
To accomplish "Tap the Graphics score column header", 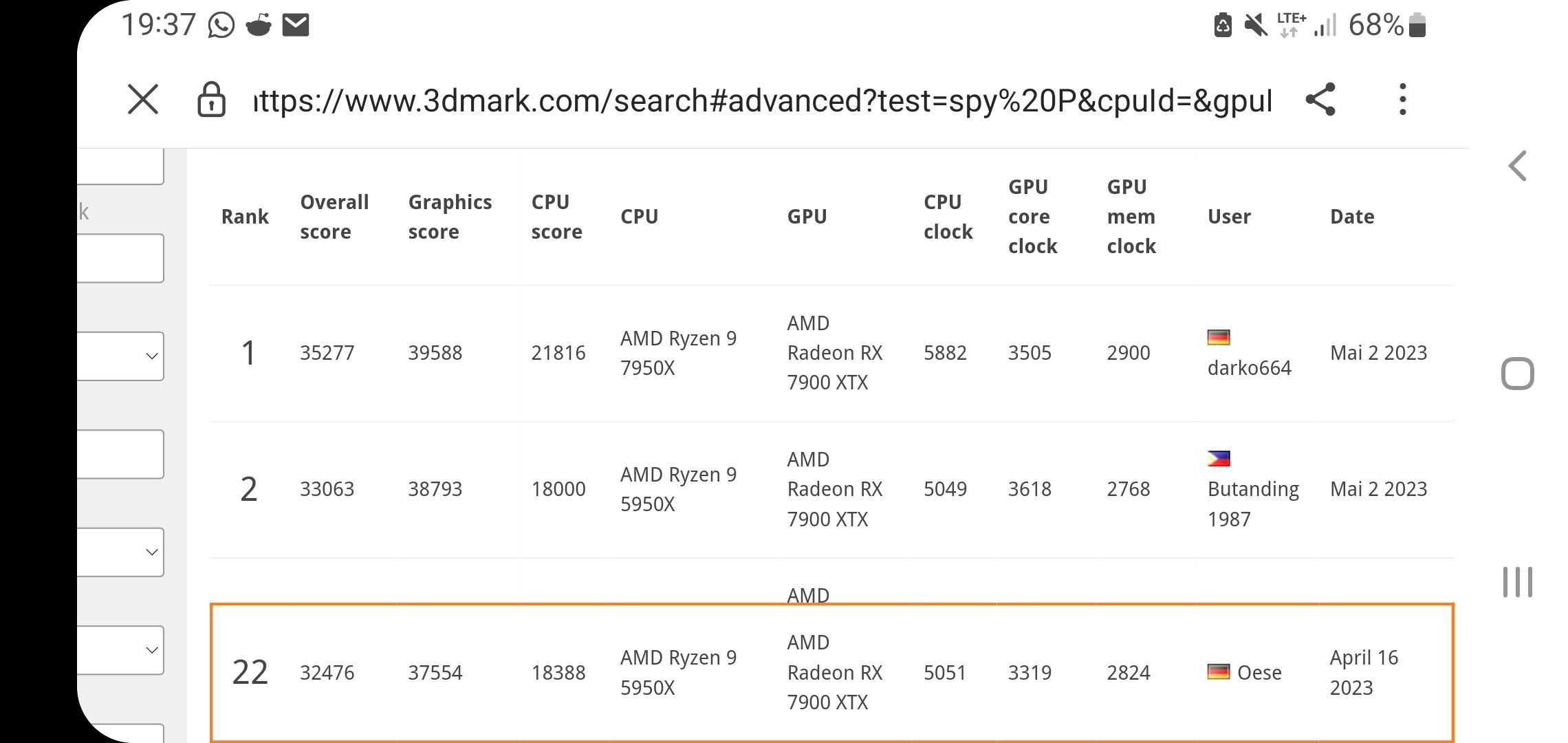I will pos(450,217).
